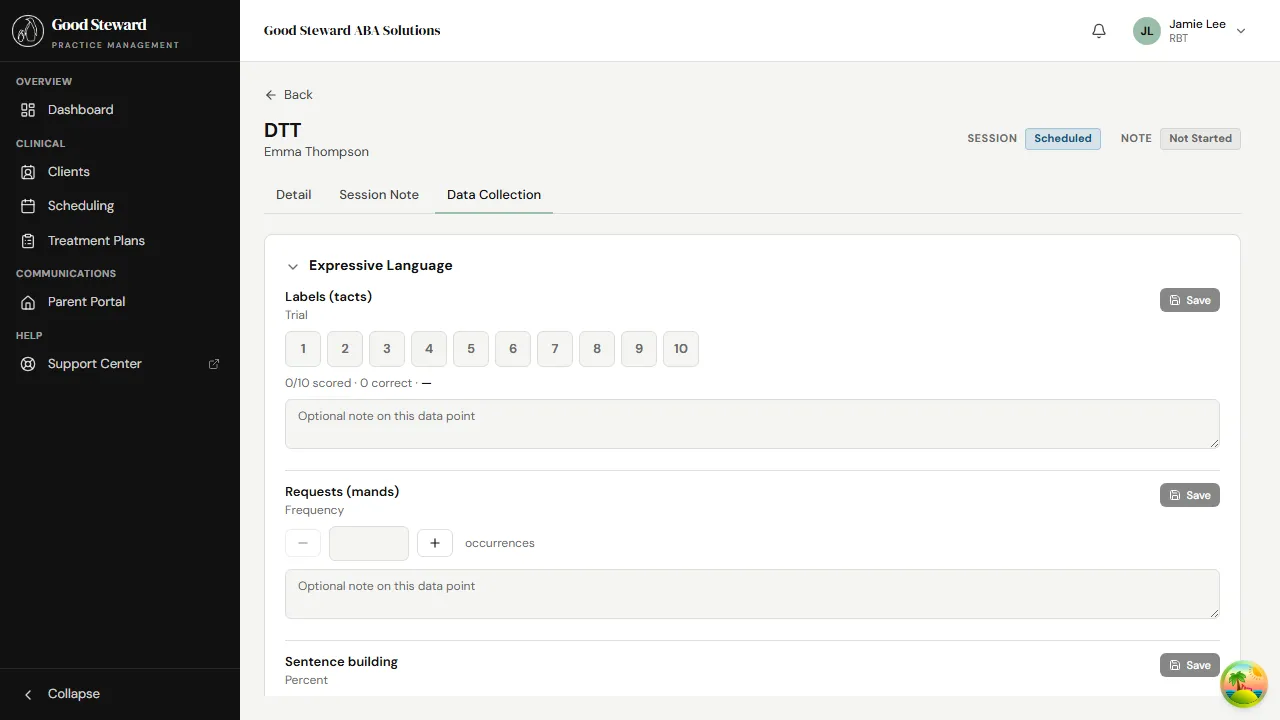
Task: Click the Scheduling calendar icon
Action: [28, 206]
